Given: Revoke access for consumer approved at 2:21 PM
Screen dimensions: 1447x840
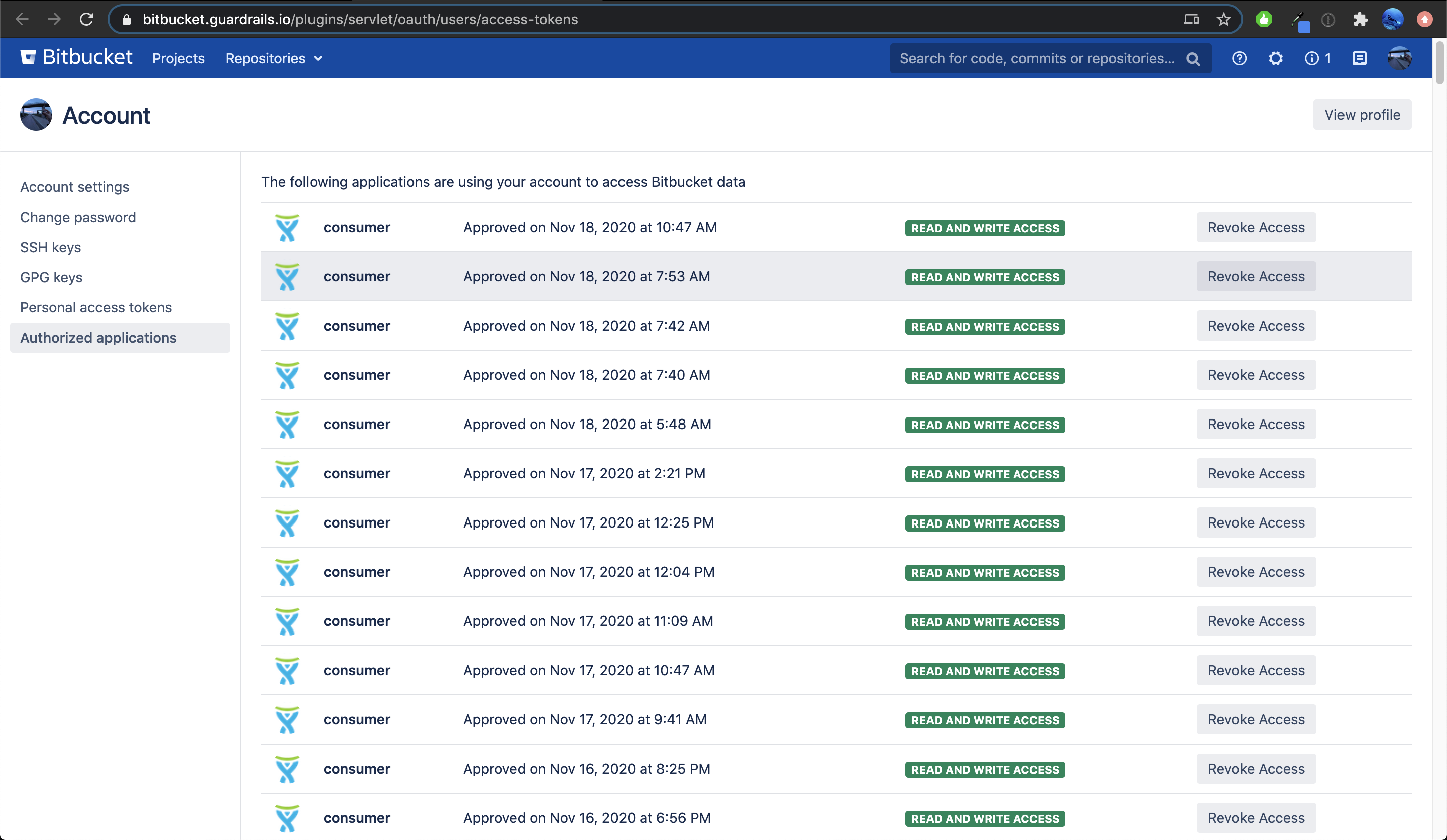Looking at the screenshot, I should point(1256,473).
